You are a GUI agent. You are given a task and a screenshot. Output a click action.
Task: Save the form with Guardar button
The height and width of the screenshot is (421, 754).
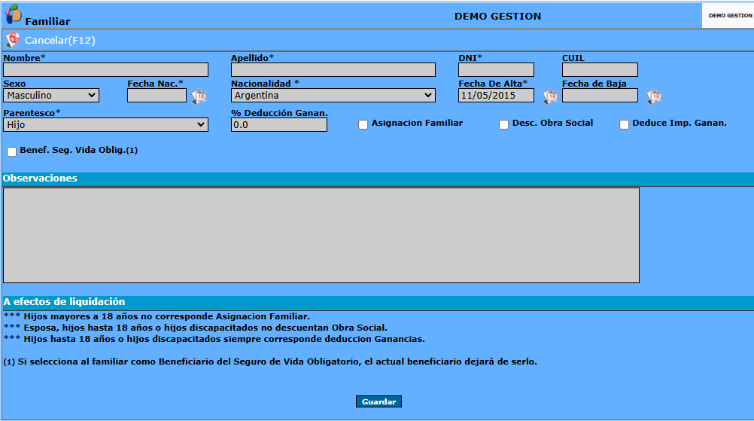(x=379, y=401)
